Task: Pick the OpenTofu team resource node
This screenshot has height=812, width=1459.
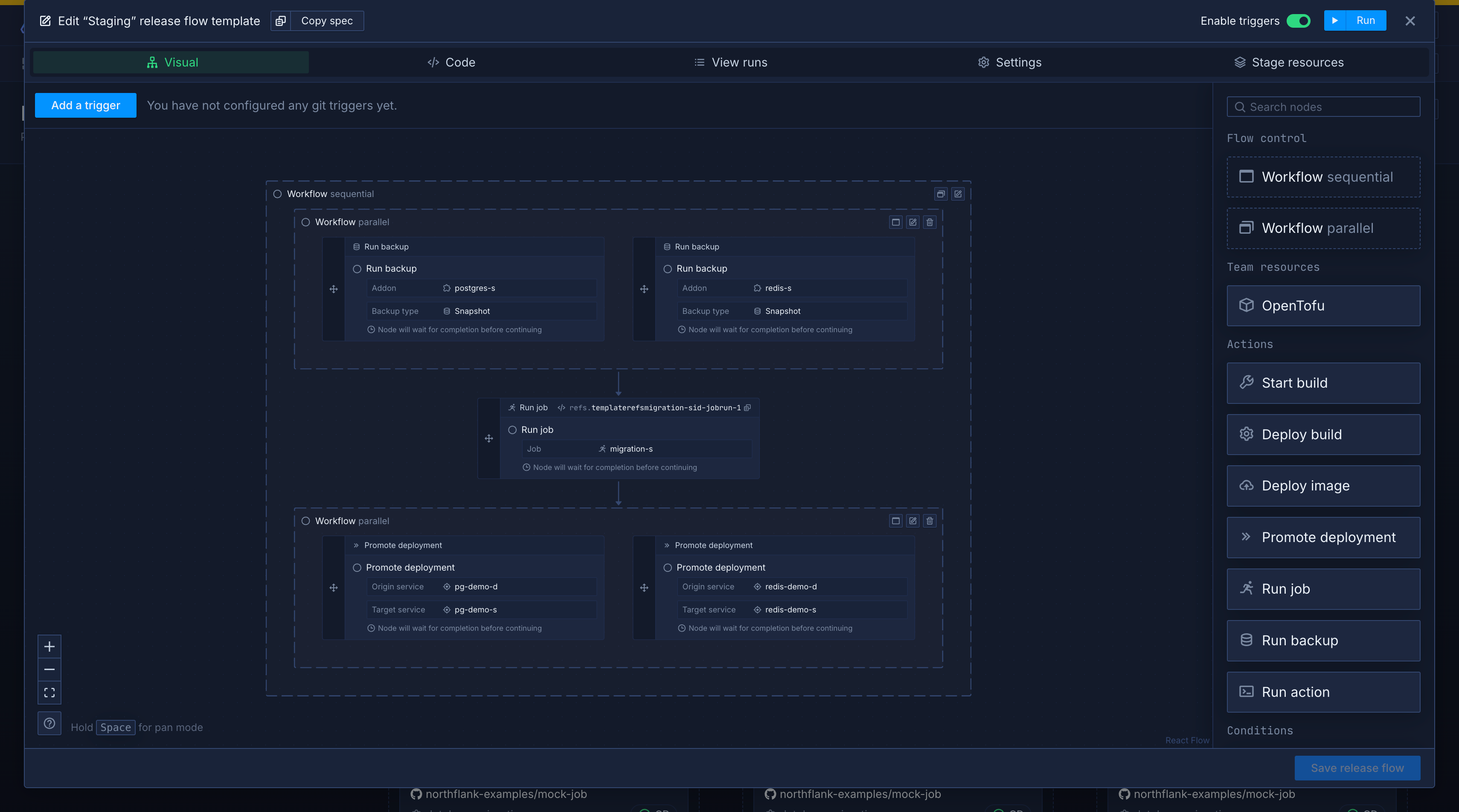Action: pyautogui.click(x=1323, y=306)
